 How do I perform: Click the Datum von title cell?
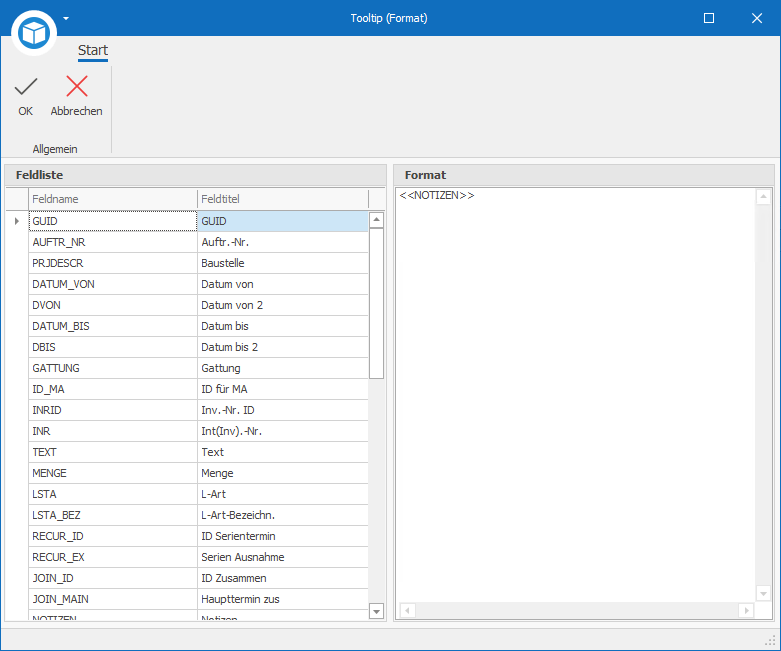[x=283, y=284]
